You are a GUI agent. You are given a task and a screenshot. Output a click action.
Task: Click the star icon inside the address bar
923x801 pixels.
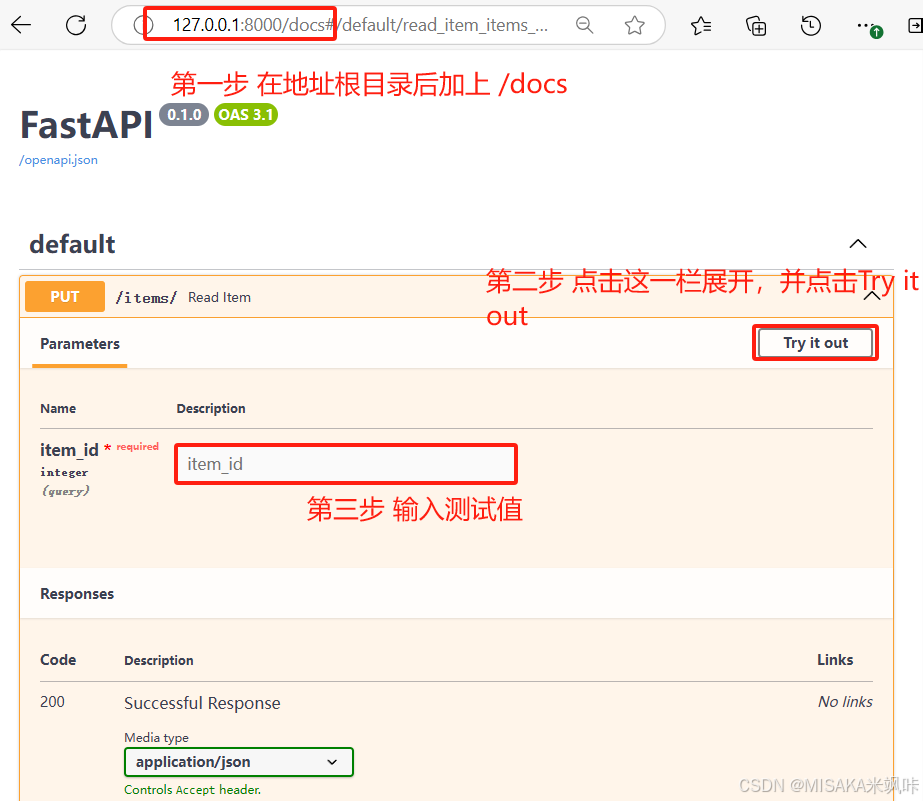click(634, 25)
